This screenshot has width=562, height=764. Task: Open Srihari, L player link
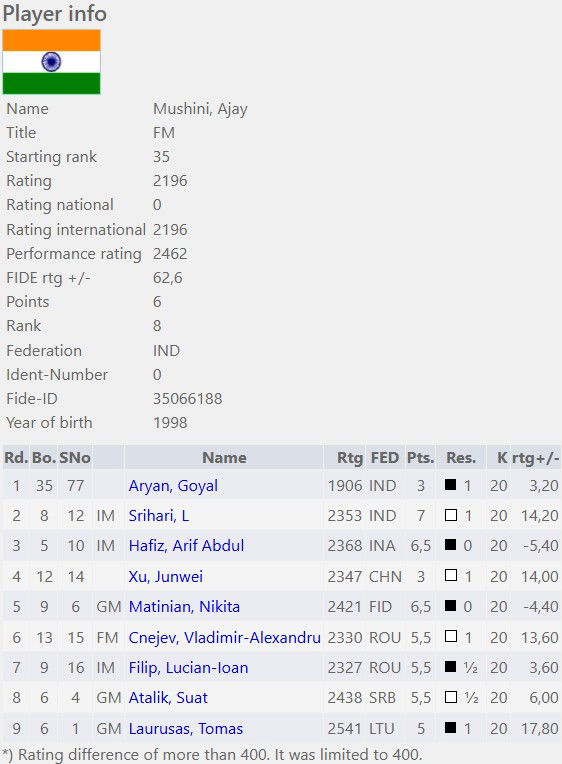pyautogui.click(x=158, y=516)
